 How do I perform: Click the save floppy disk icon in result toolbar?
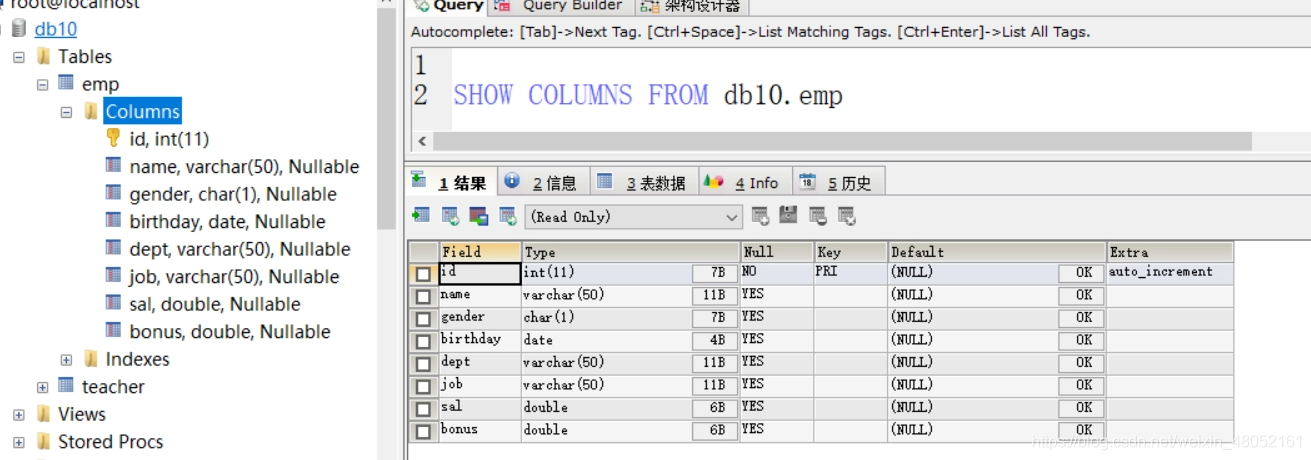[x=789, y=216]
